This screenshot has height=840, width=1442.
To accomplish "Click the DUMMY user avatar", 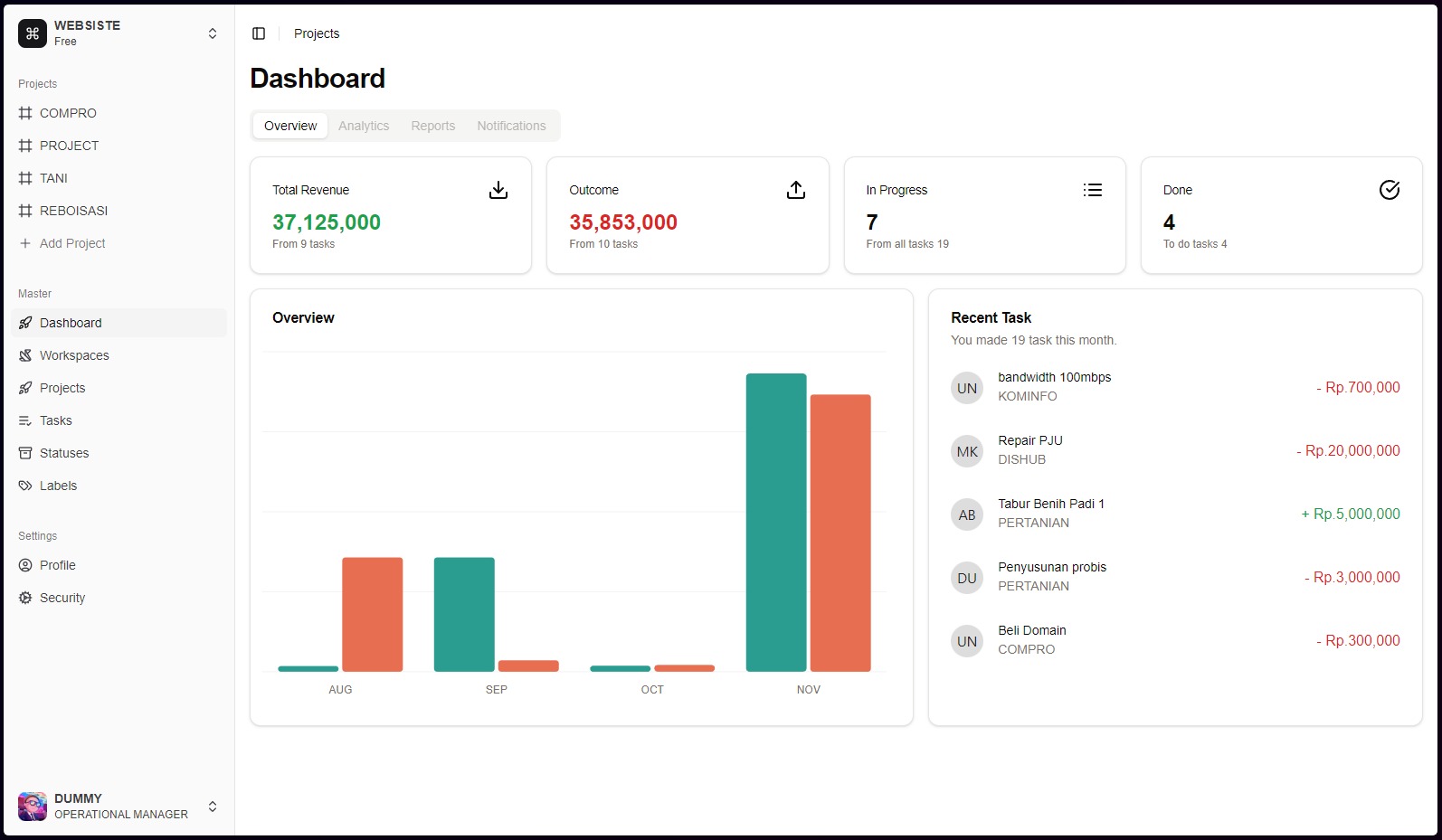I will 33,807.
